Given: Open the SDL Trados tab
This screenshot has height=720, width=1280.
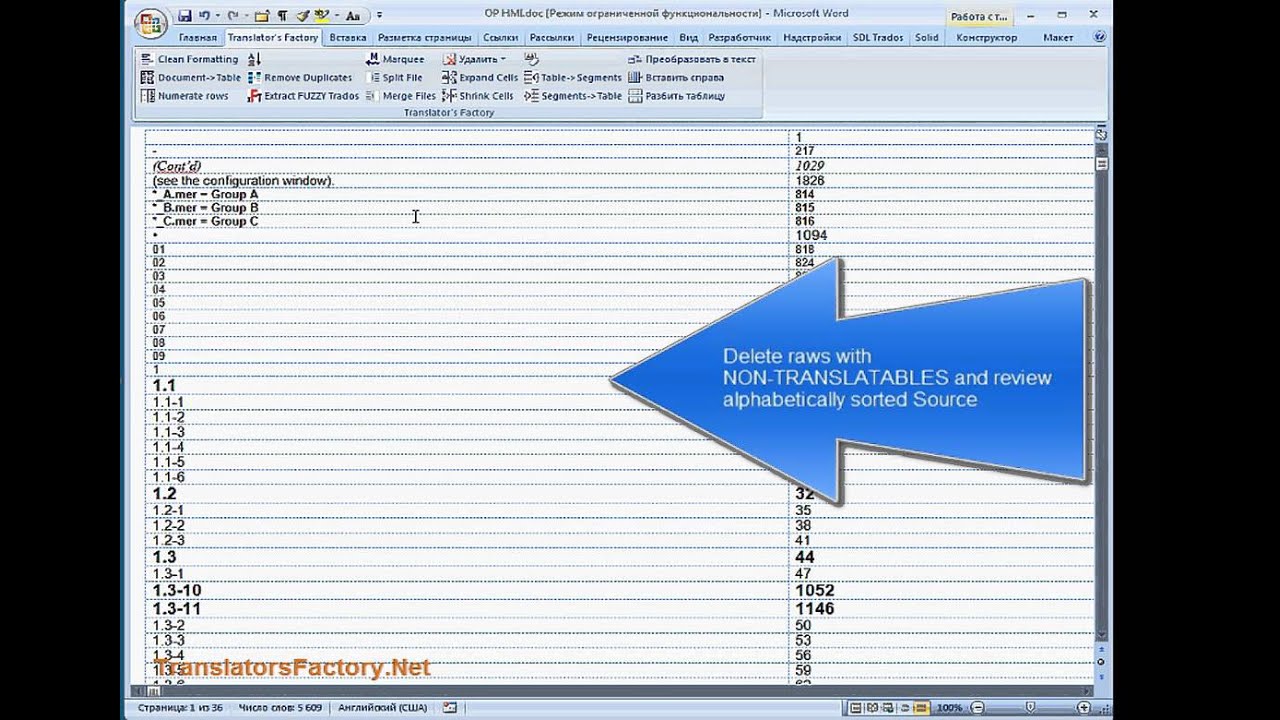Looking at the screenshot, I should [878, 37].
